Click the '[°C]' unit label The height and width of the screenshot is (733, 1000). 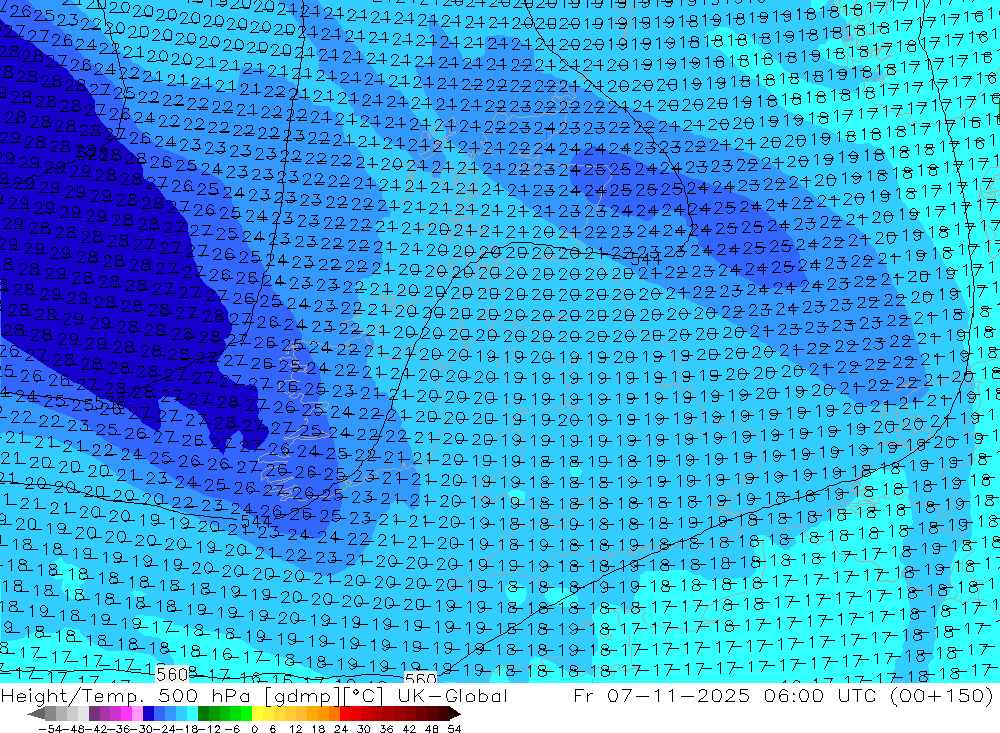(364, 696)
